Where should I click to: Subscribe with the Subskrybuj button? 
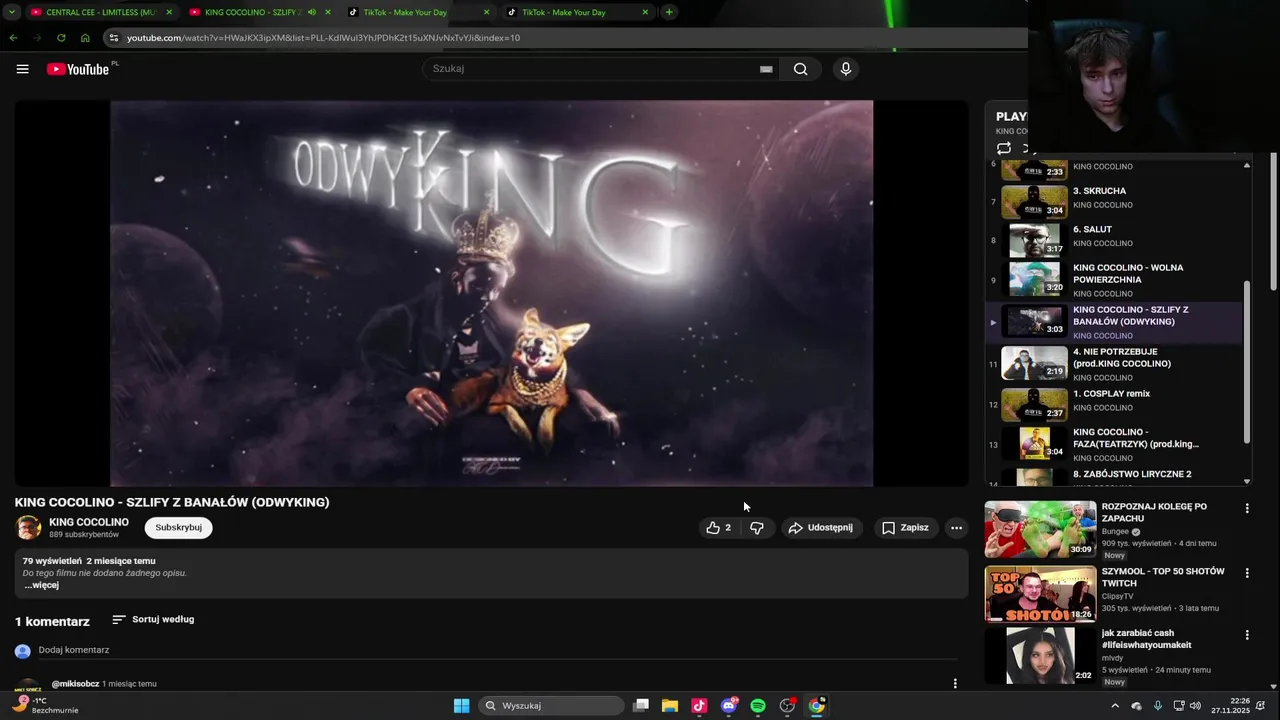178,528
